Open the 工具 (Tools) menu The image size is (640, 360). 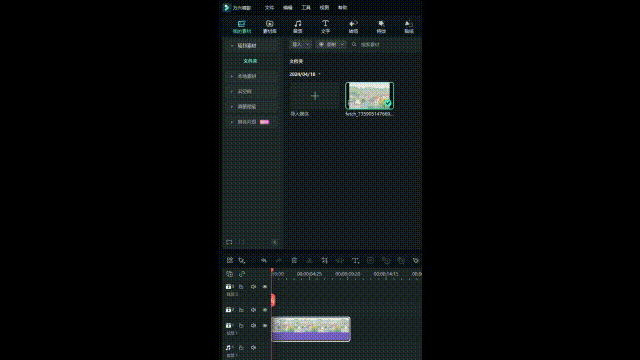click(x=306, y=8)
